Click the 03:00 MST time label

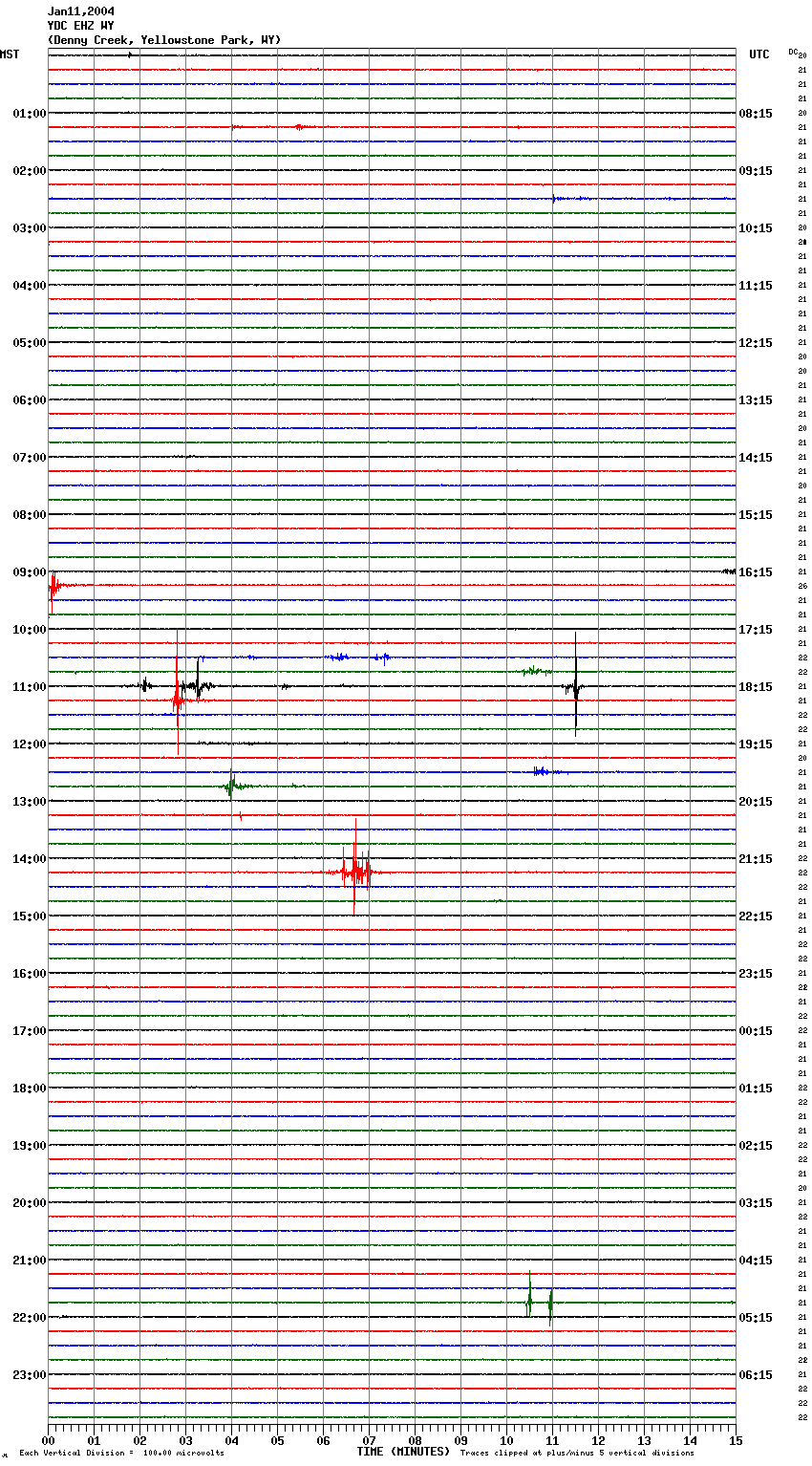click(x=30, y=228)
